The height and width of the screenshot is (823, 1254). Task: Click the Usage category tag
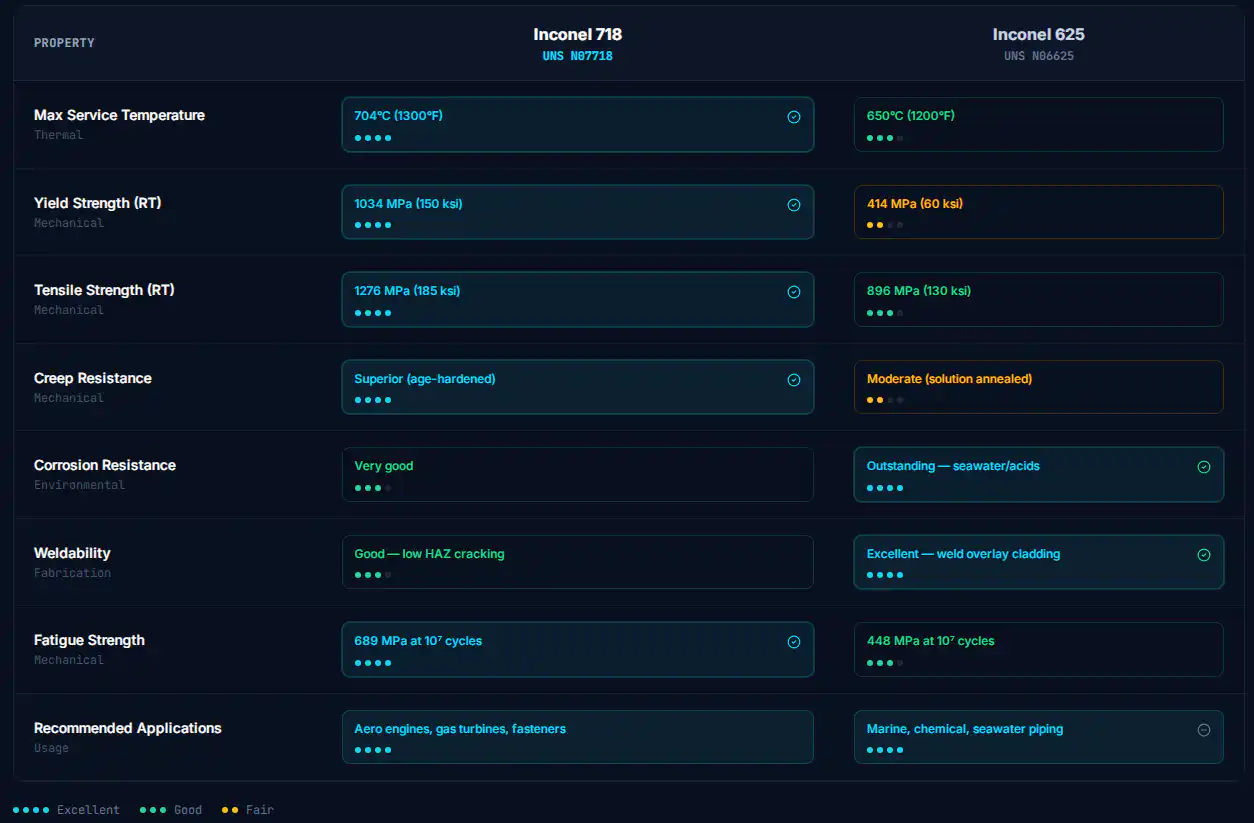pos(51,748)
